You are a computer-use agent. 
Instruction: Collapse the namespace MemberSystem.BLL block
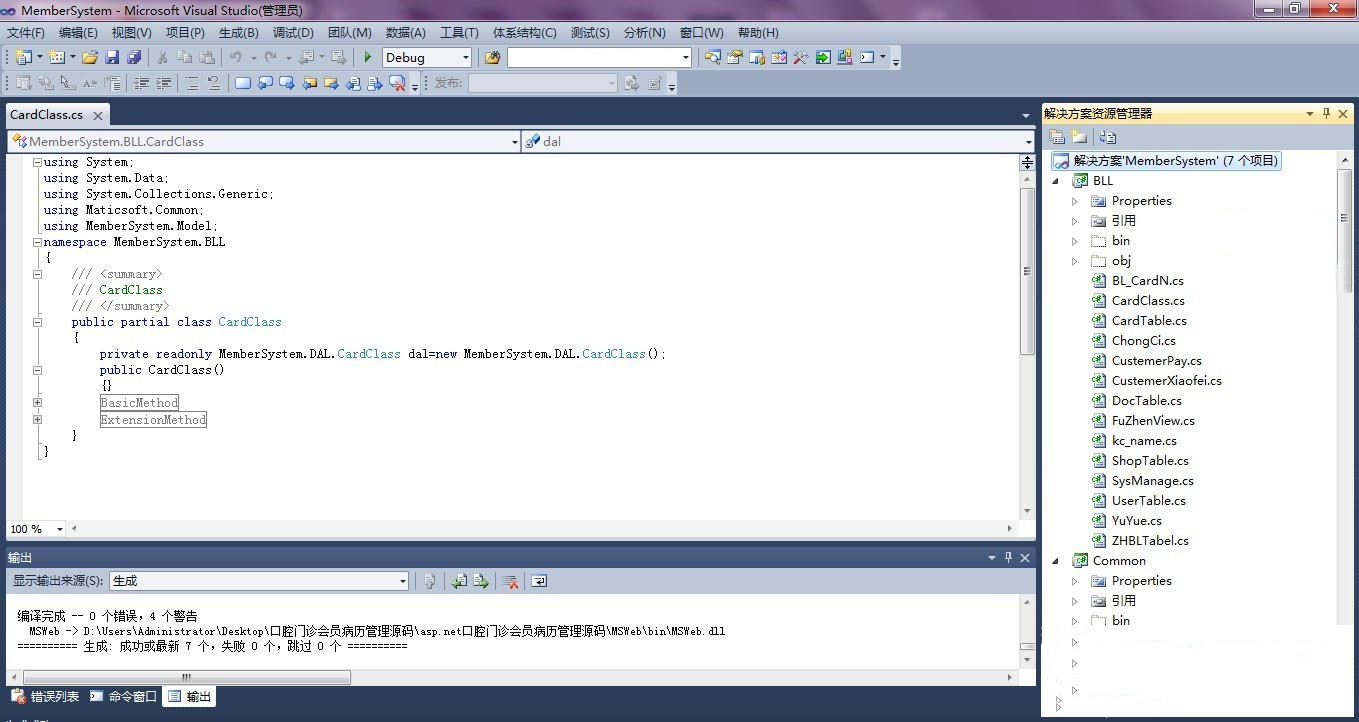coord(37,242)
